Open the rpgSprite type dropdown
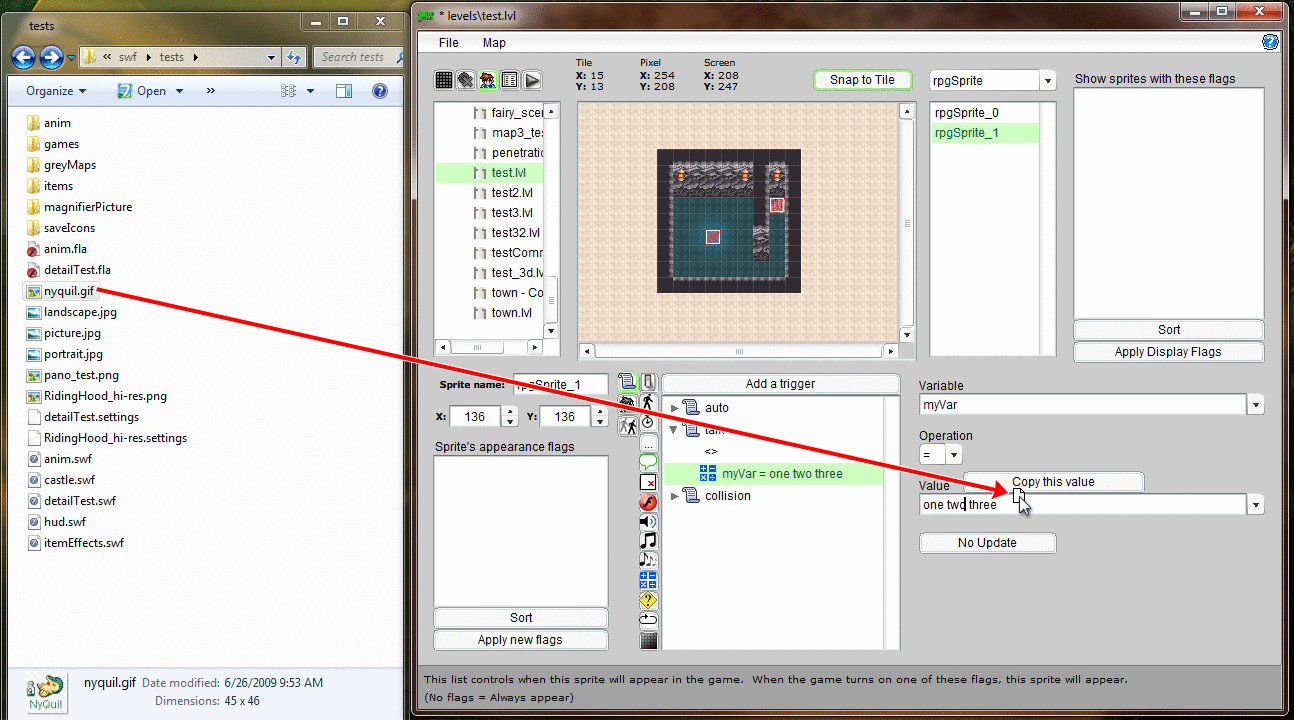This screenshot has width=1294, height=720. point(1047,81)
